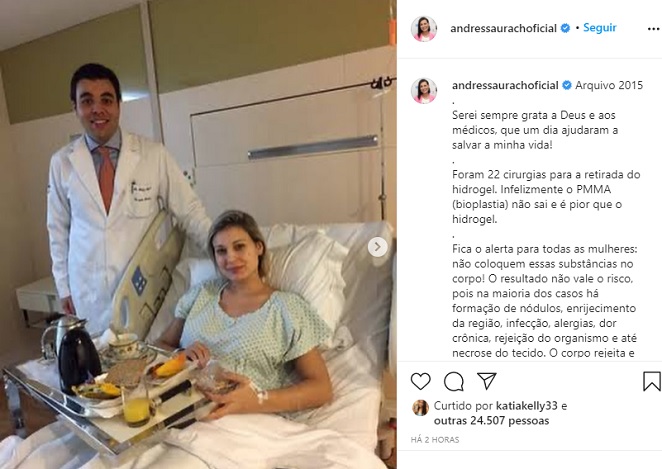Go to the next photo with the carousel arrow

pyautogui.click(x=377, y=247)
